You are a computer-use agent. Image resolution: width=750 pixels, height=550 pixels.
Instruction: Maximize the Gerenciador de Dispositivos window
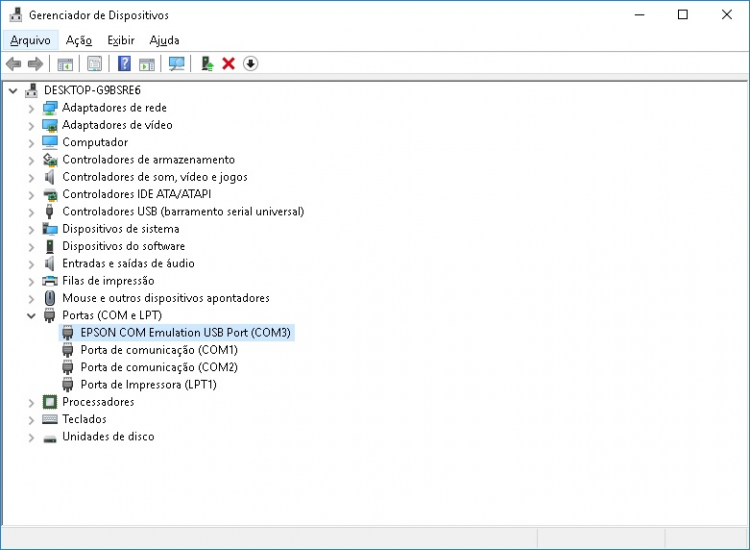click(683, 15)
